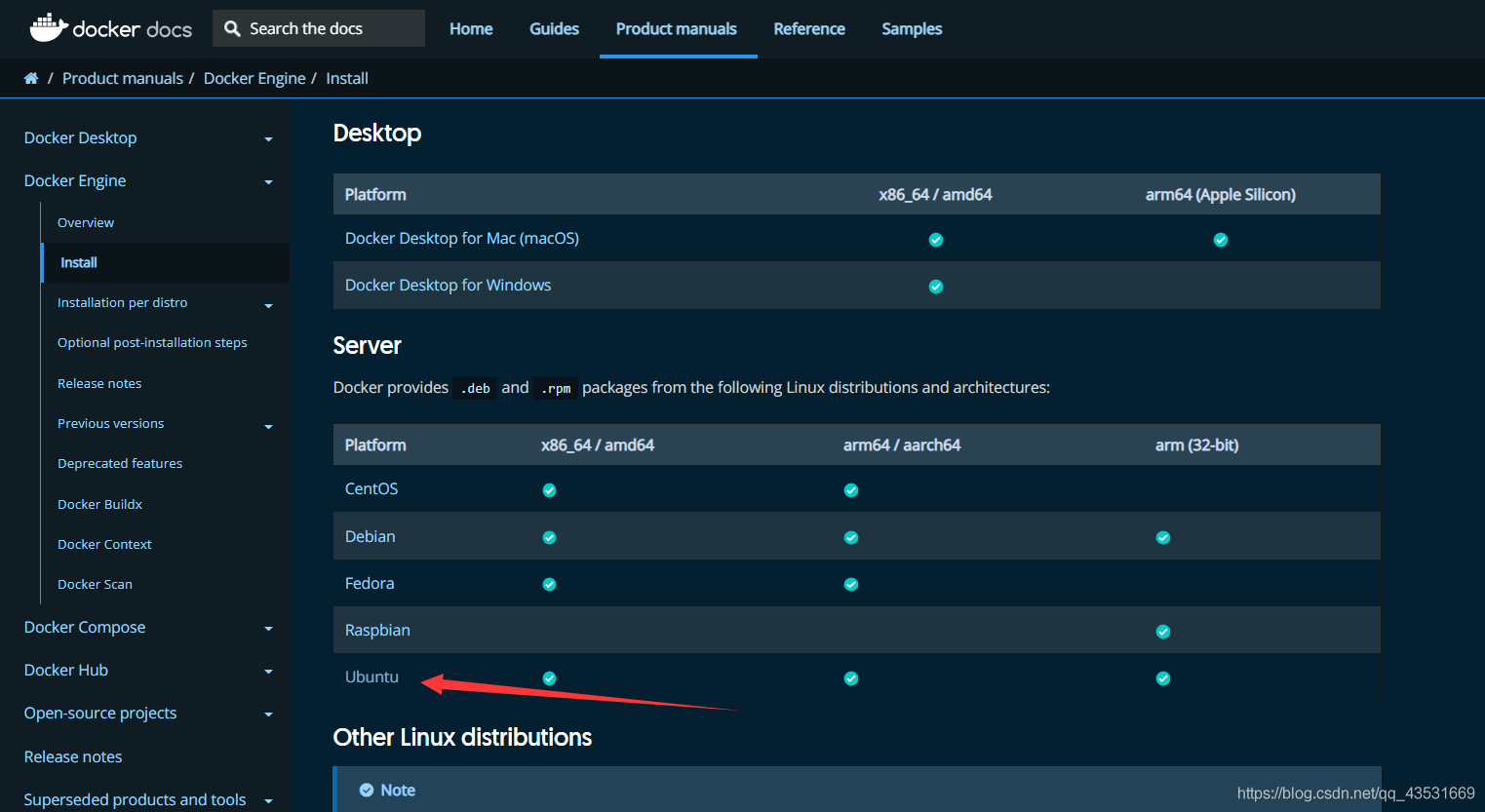The image size is (1485, 812).
Task: Click arm64 (Apple Silicon) column header
Action: (x=1221, y=194)
